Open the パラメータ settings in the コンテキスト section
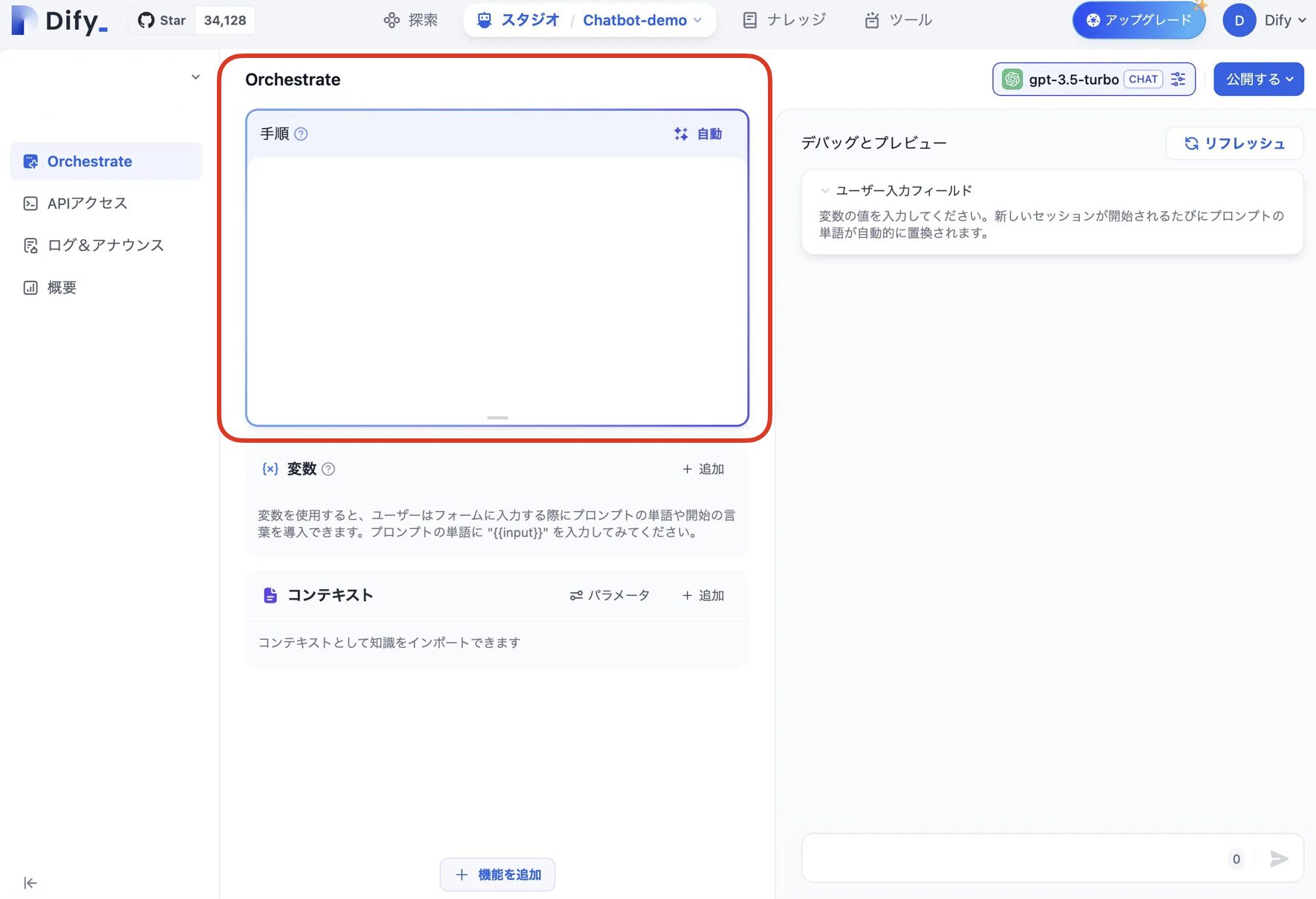The height and width of the screenshot is (899, 1316). click(x=609, y=594)
